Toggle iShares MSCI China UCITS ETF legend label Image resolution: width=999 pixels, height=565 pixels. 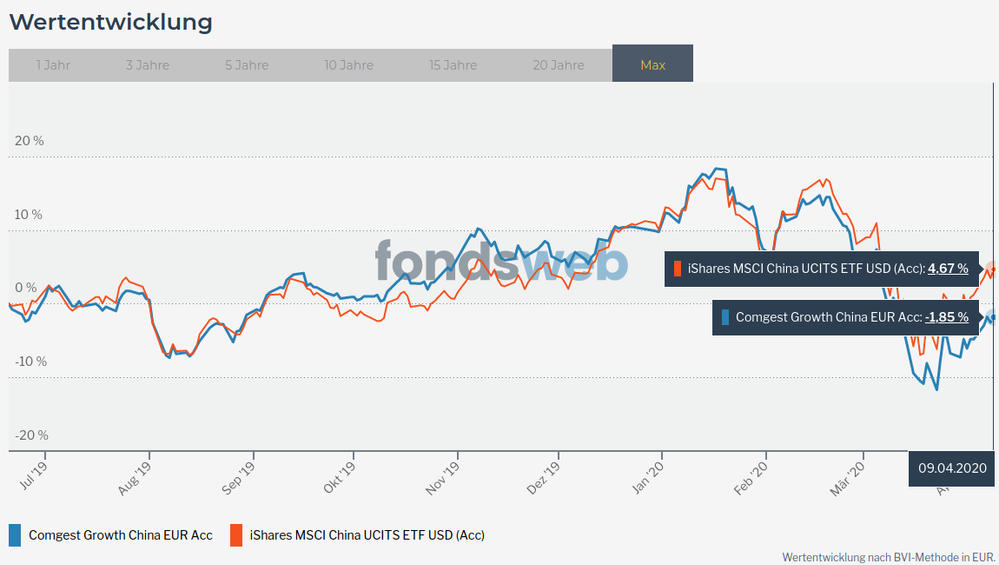367,535
